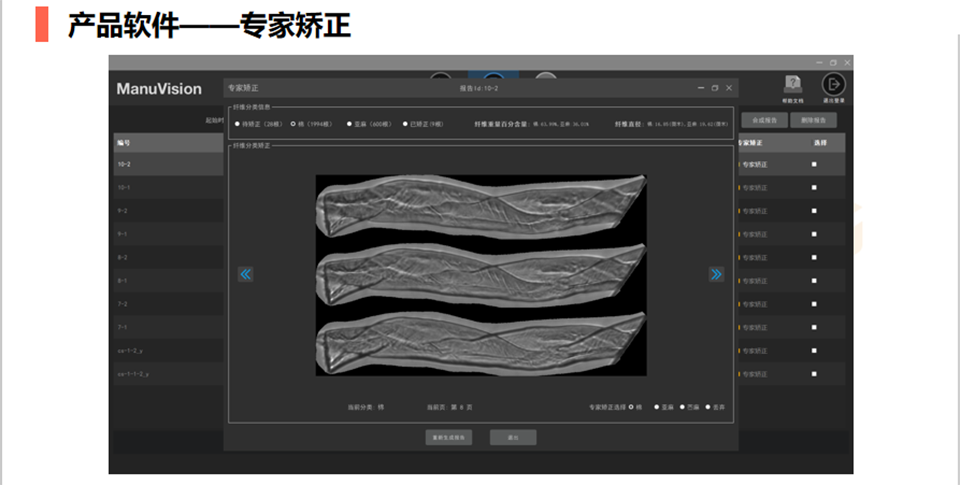Click the 退出 button in the dialog
Viewport: 960px width, 485px height.
pos(513,437)
